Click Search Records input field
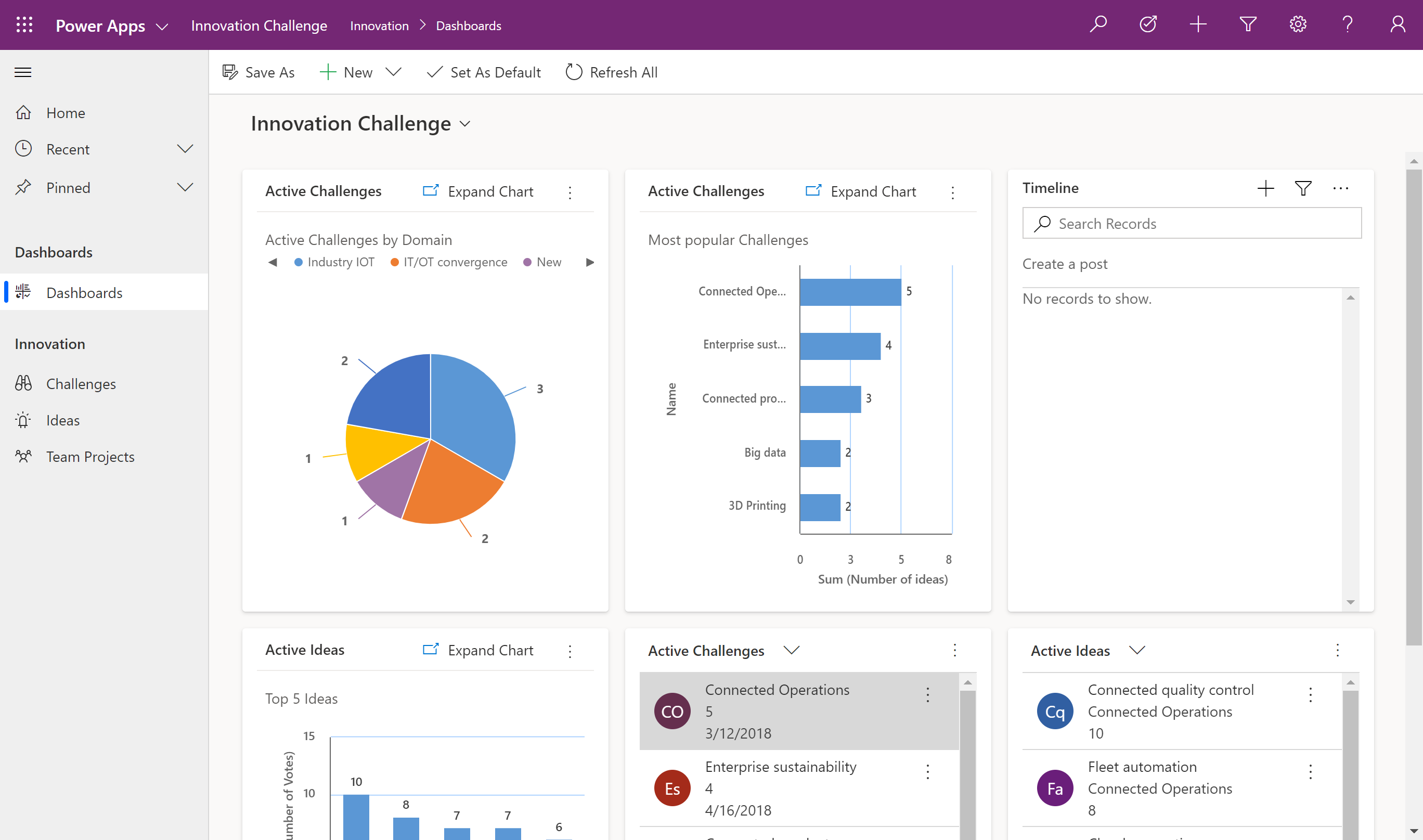Image resolution: width=1423 pixels, height=840 pixels. [1192, 222]
